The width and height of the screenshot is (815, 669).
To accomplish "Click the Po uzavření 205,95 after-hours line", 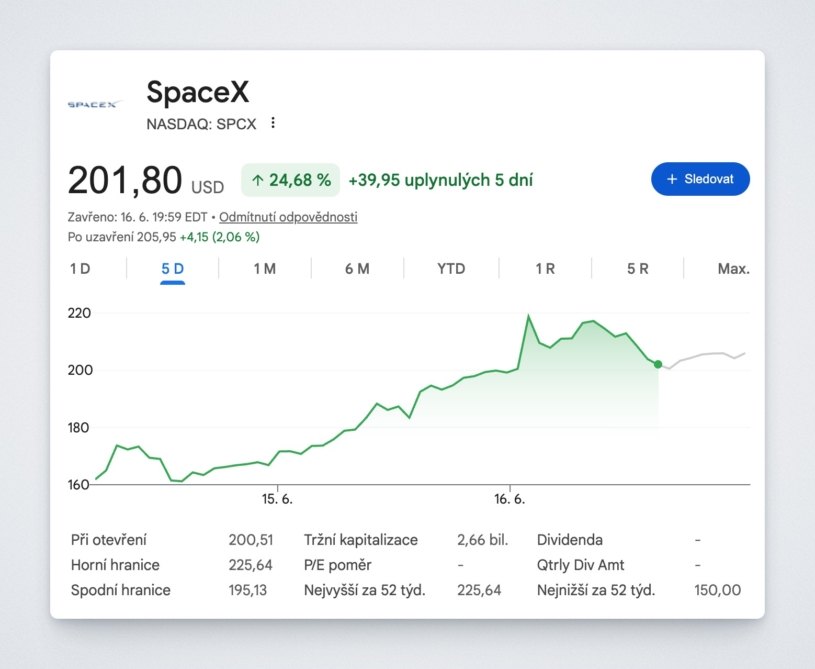I will tap(164, 237).
